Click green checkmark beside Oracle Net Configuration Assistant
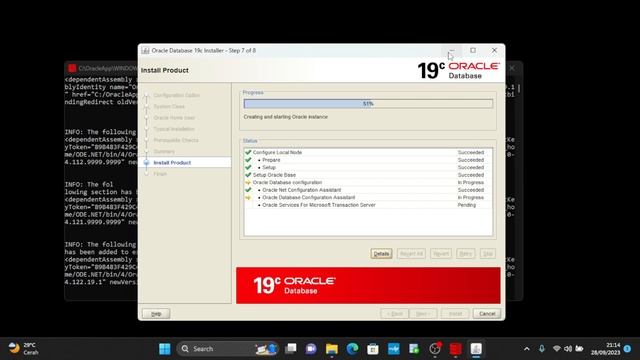 (248, 190)
